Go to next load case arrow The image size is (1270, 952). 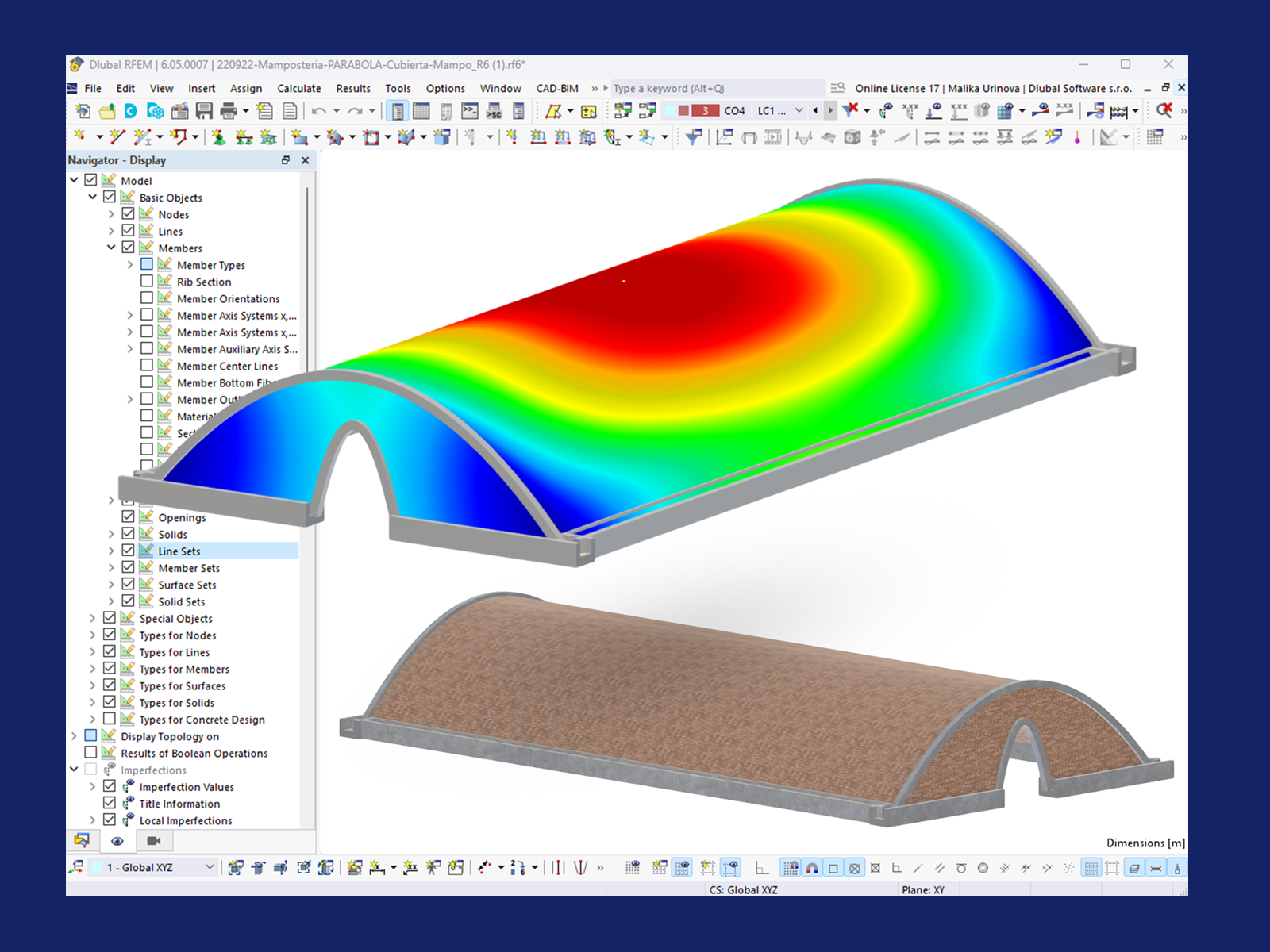click(830, 110)
